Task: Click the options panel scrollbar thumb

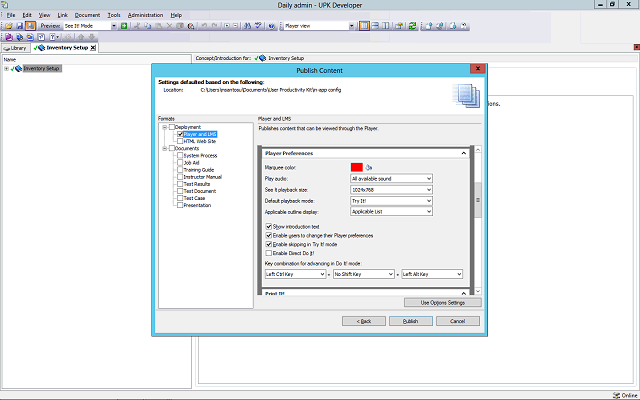Action: point(478,200)
